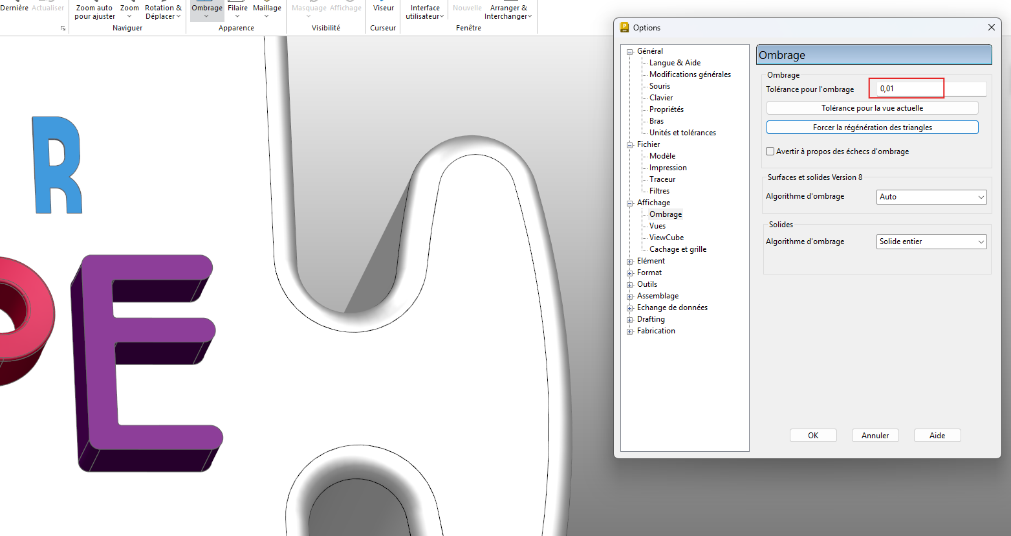1011x536 pixels.
Task: Expand the Fabrication tree node
Action: pyautogui.click(x=630, y=331)
